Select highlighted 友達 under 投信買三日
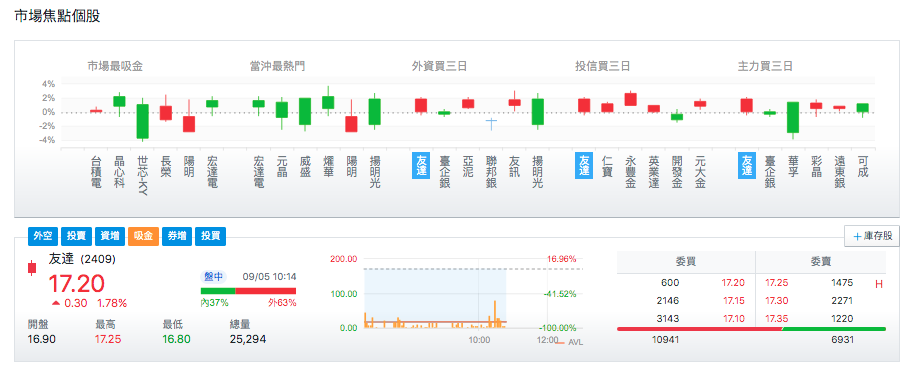This screenshot has height=371, width=916. (584, 166)
